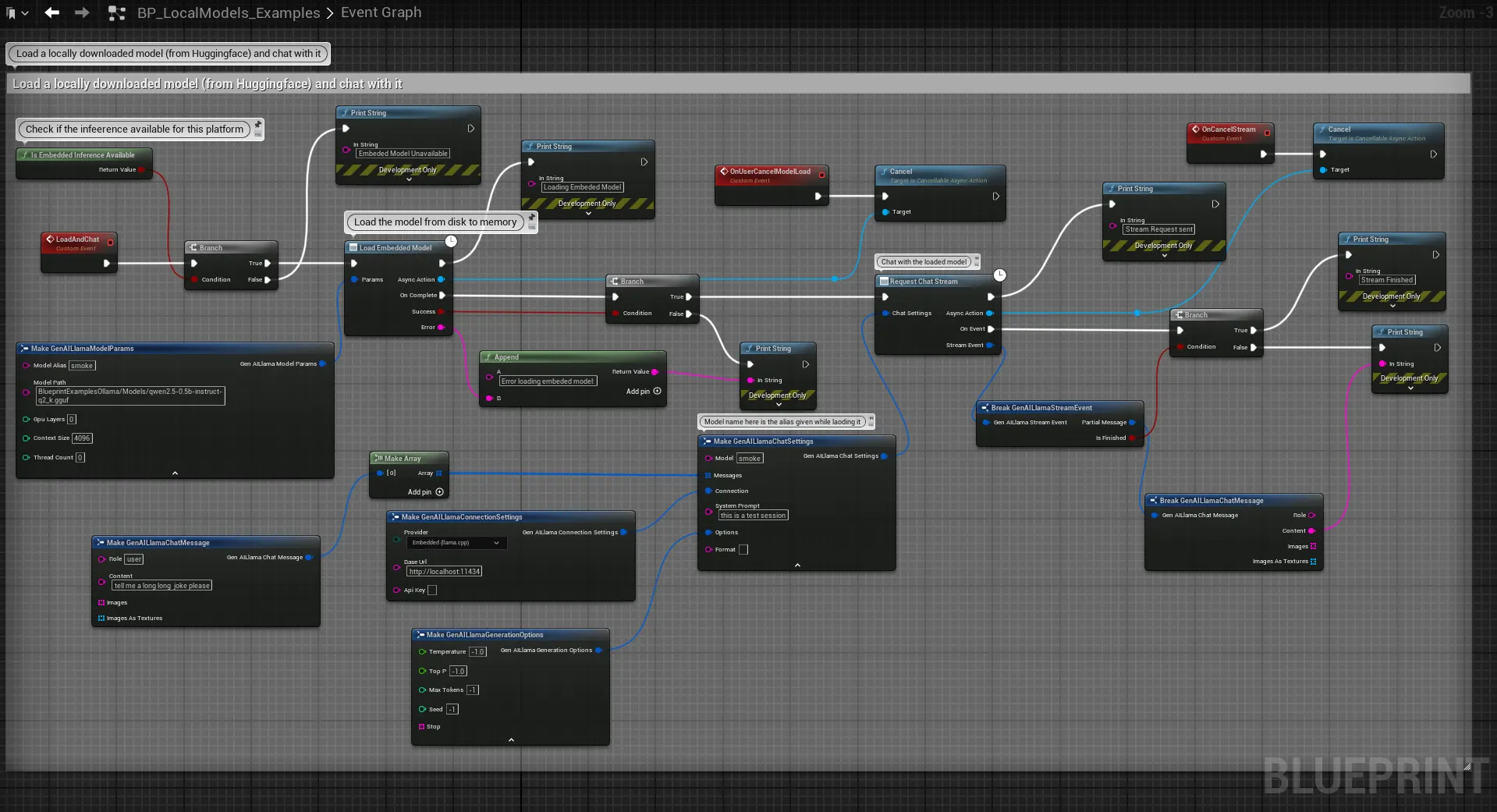Click OnCancelStream delegate pin
The image size is (1497, 812).
pyautogui.click(x=1267, y=133)
